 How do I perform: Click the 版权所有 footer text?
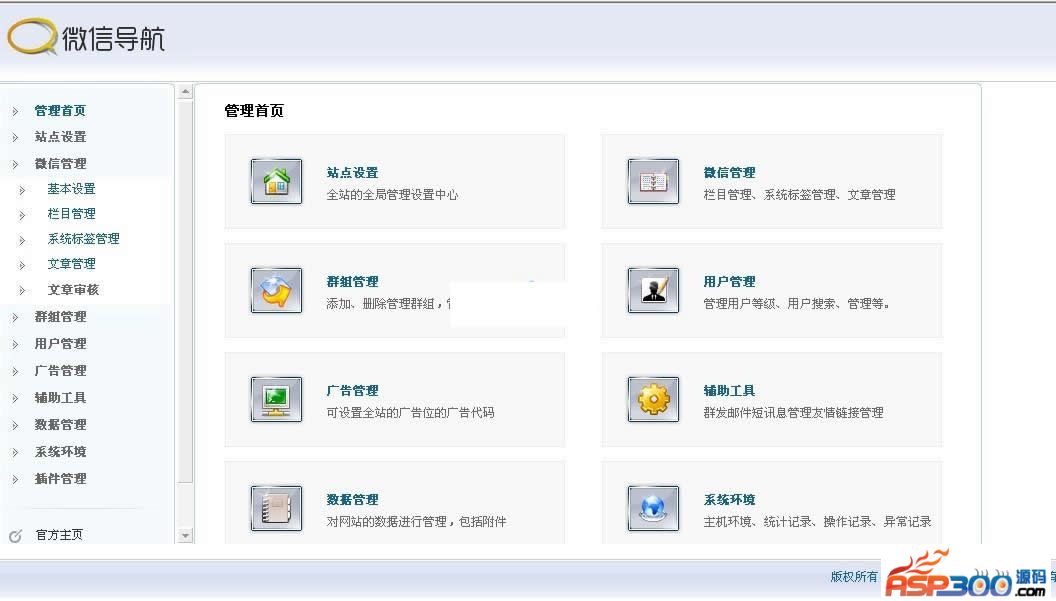tap(854, 577)
